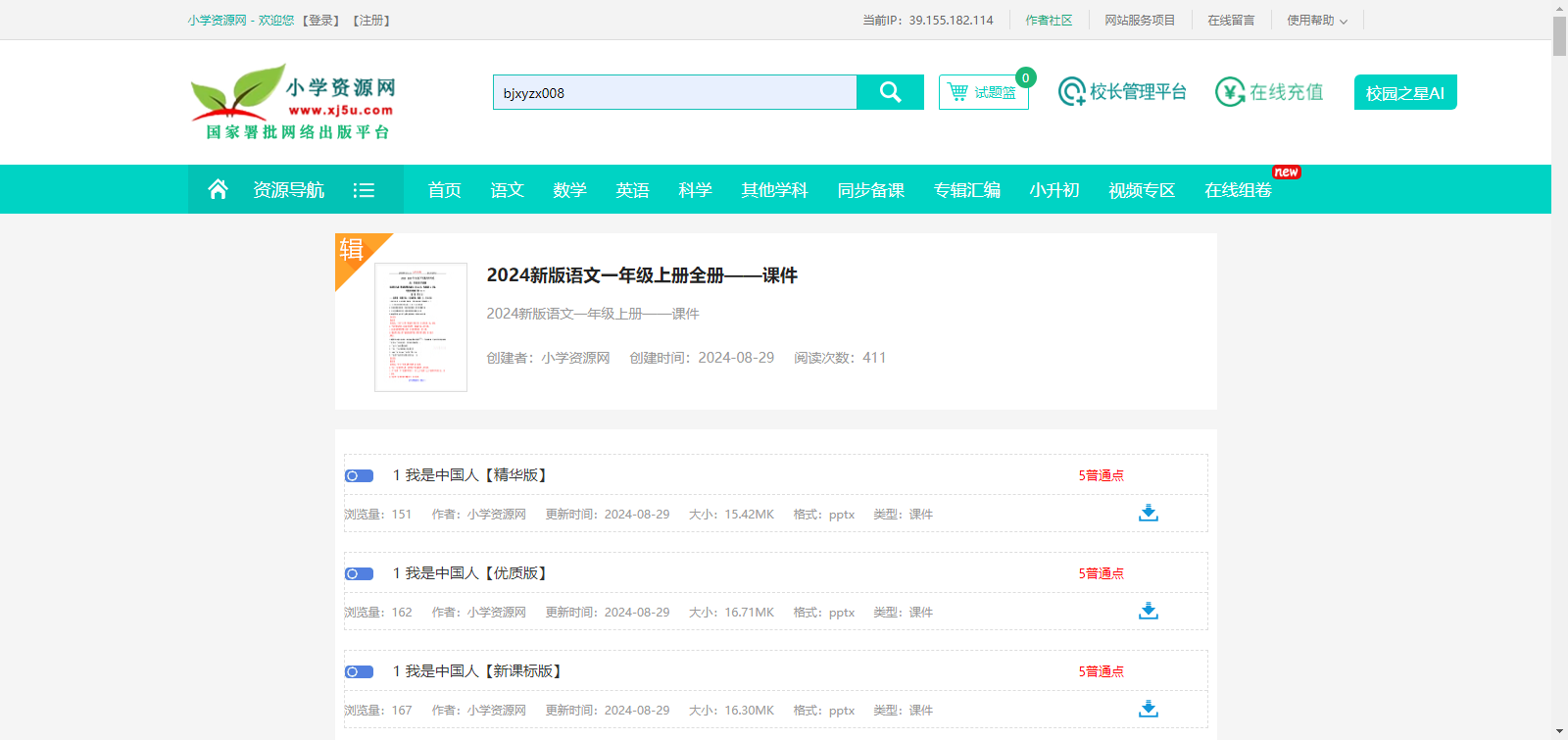Click the 小学资源网 leaf logo
The width and height of the screenshot is (1568, 740).
pos(293,102)
